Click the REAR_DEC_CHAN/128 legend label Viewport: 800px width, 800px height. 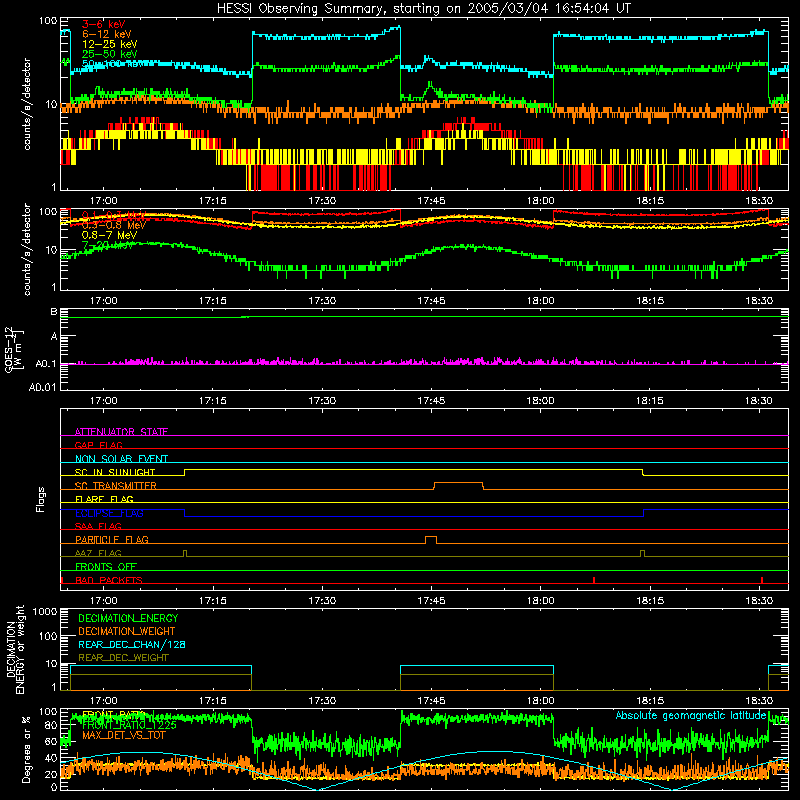pyautogui.click(x=132, y=644)
